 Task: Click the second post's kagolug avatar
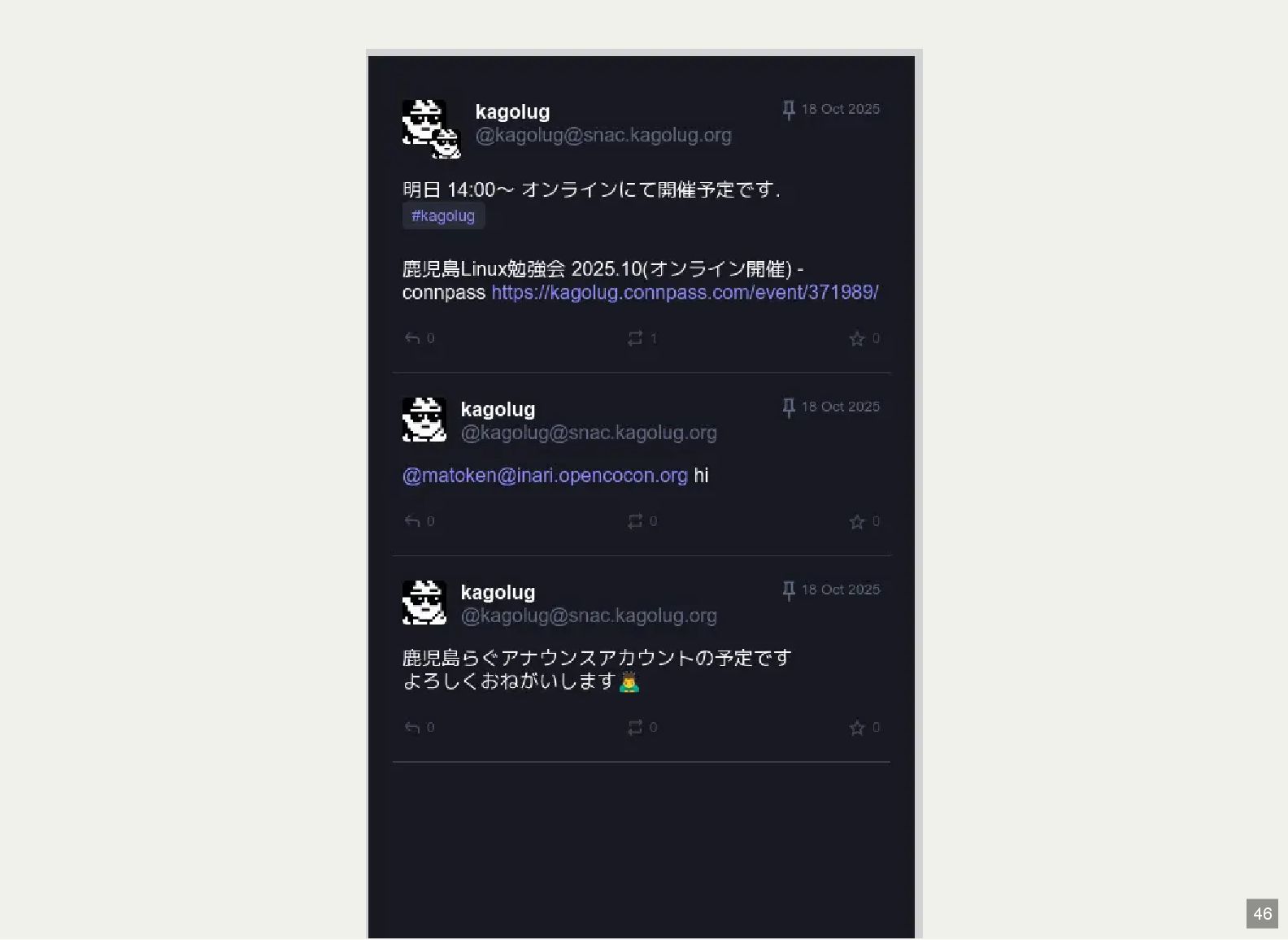pyautogui.click(x=424, y=420)
